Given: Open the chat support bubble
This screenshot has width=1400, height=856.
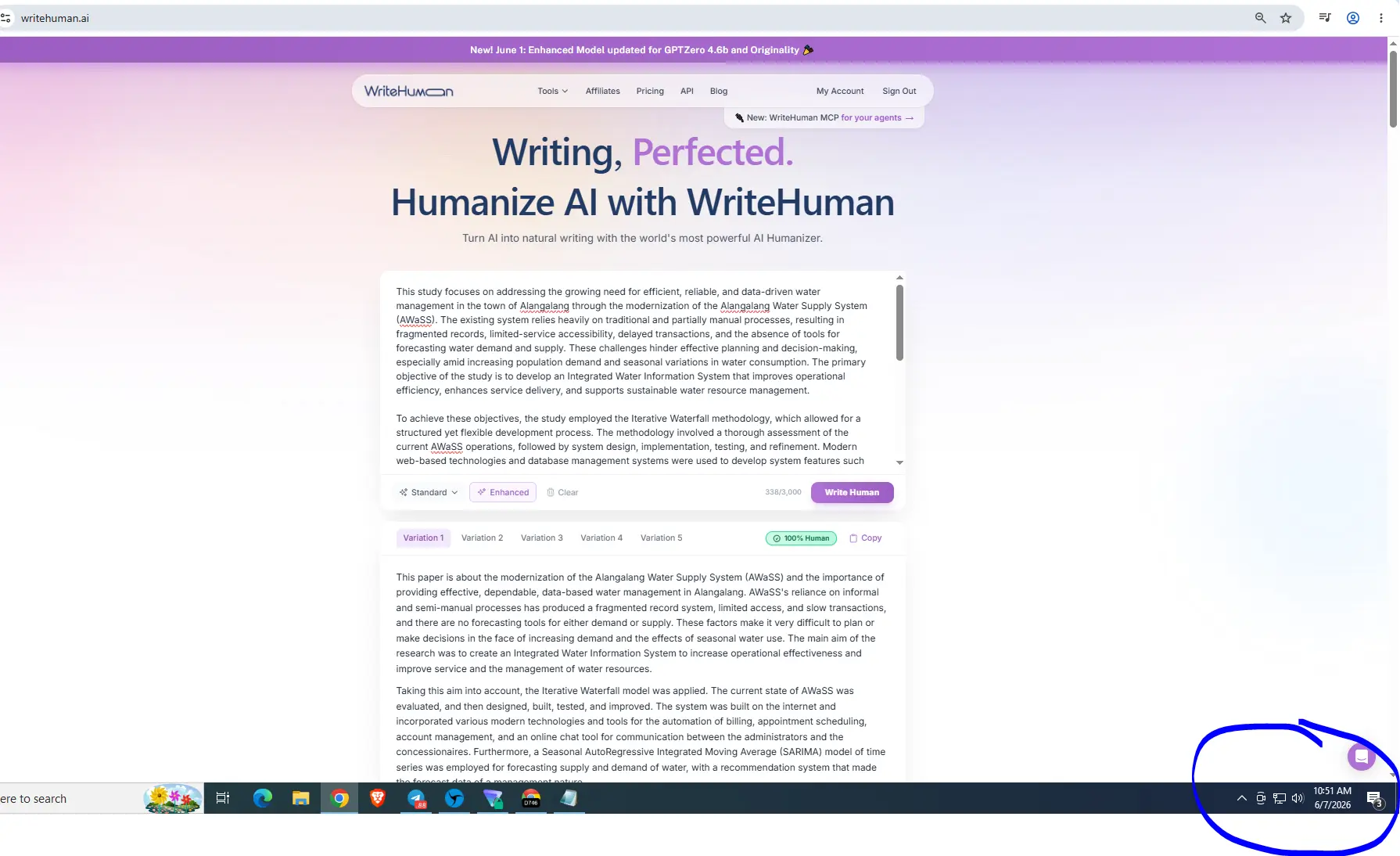Looking at the screenshot, I should [1362, 757].
